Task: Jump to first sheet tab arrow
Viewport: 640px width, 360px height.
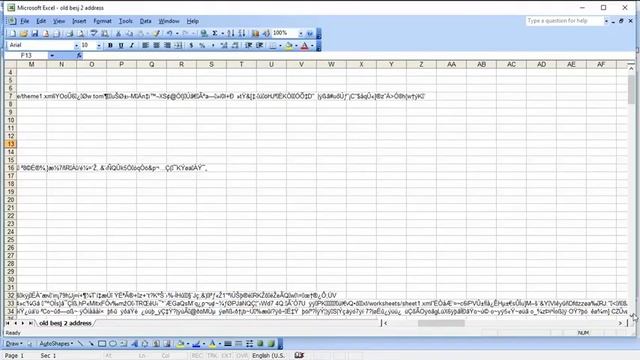Action: pyautogui.click(x=8, y=323)
